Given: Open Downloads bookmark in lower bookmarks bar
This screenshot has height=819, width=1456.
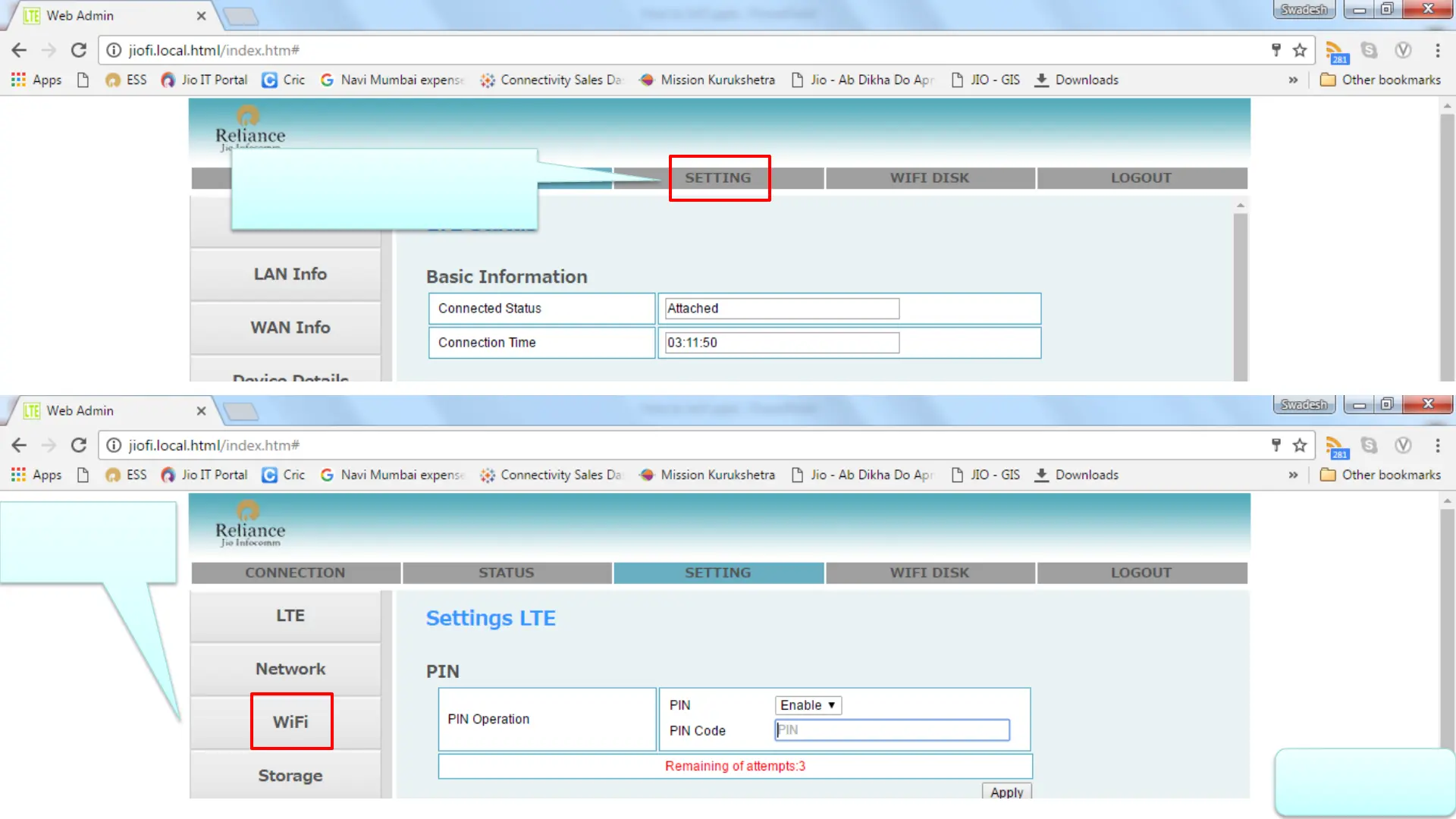Looking at the screenshot, I should coord(1077,475).
